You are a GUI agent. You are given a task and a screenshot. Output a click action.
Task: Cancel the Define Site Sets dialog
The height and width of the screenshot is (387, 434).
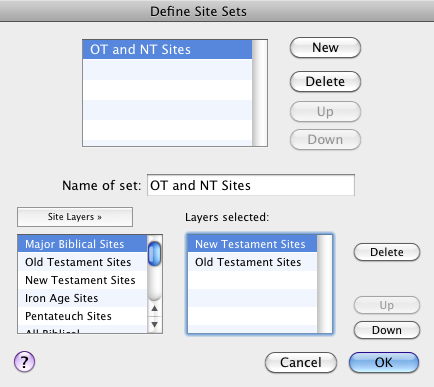click(301, 362)
